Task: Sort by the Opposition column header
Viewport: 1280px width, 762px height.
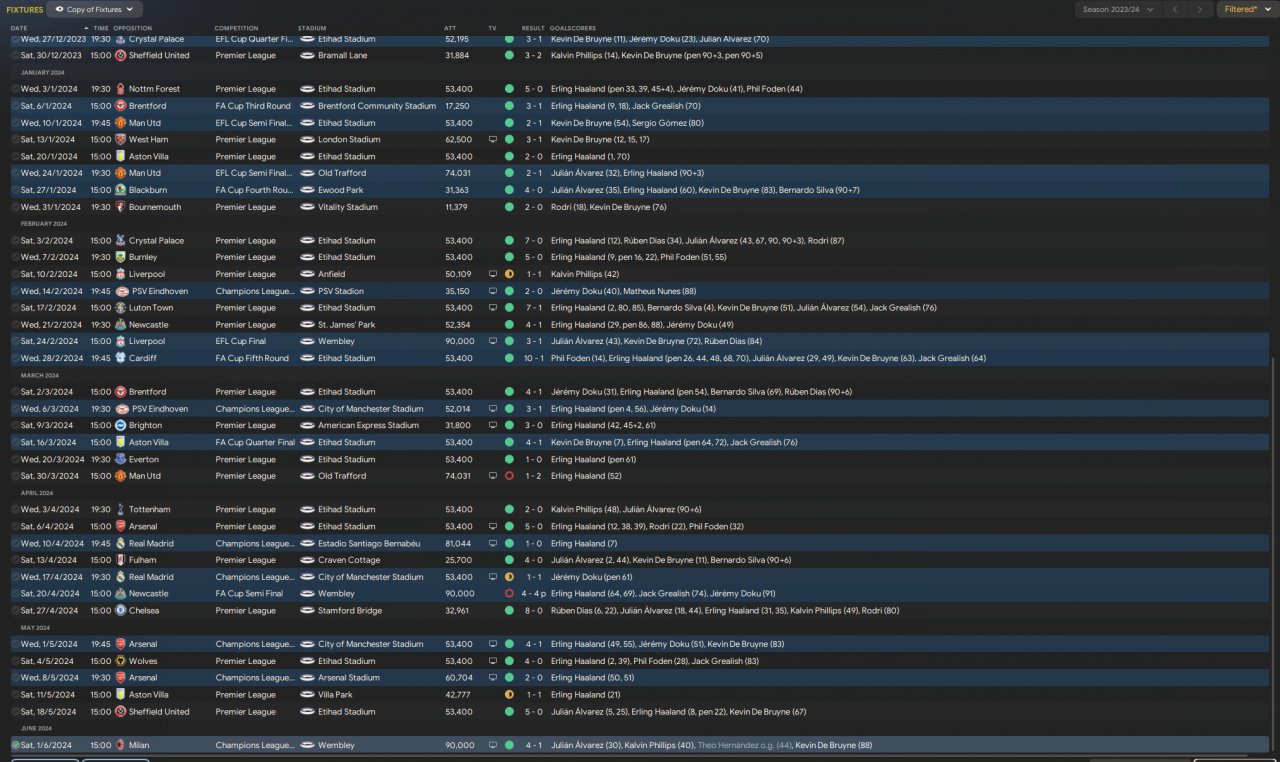Action: click(x=133, y=28)
